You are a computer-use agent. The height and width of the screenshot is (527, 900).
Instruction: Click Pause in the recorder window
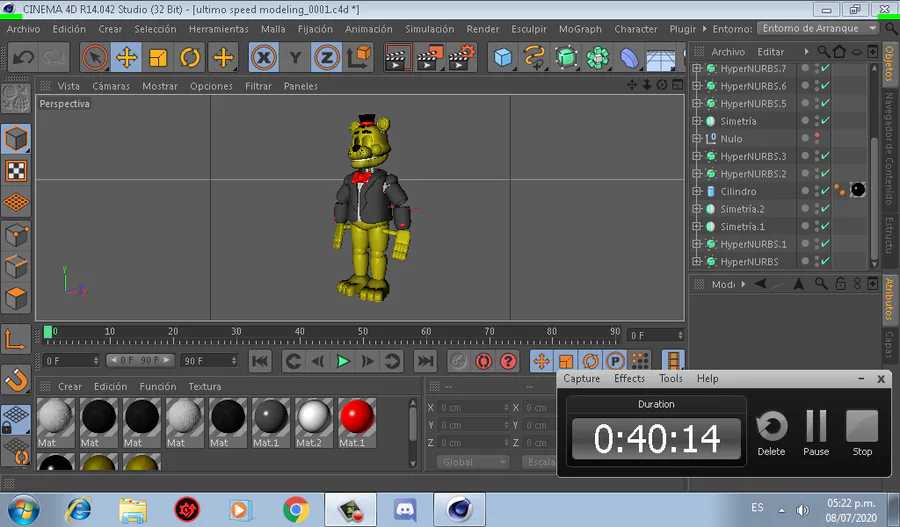point(816,433)
